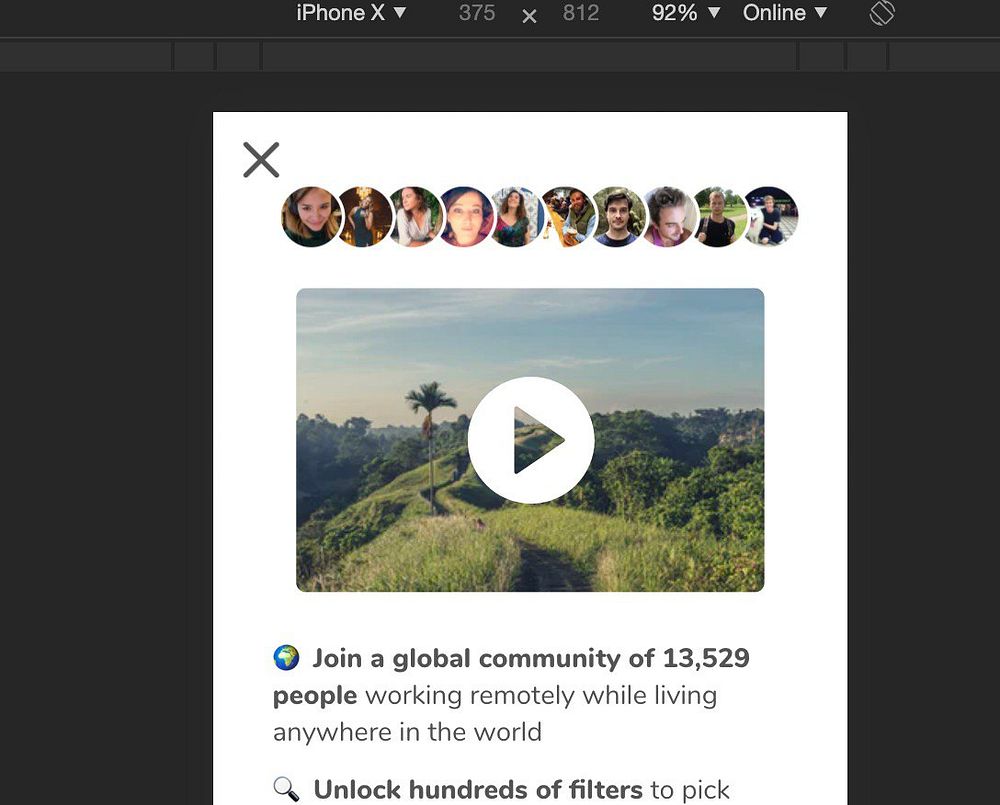Click the third avatar, woman in white shirt

click(415, 217)
